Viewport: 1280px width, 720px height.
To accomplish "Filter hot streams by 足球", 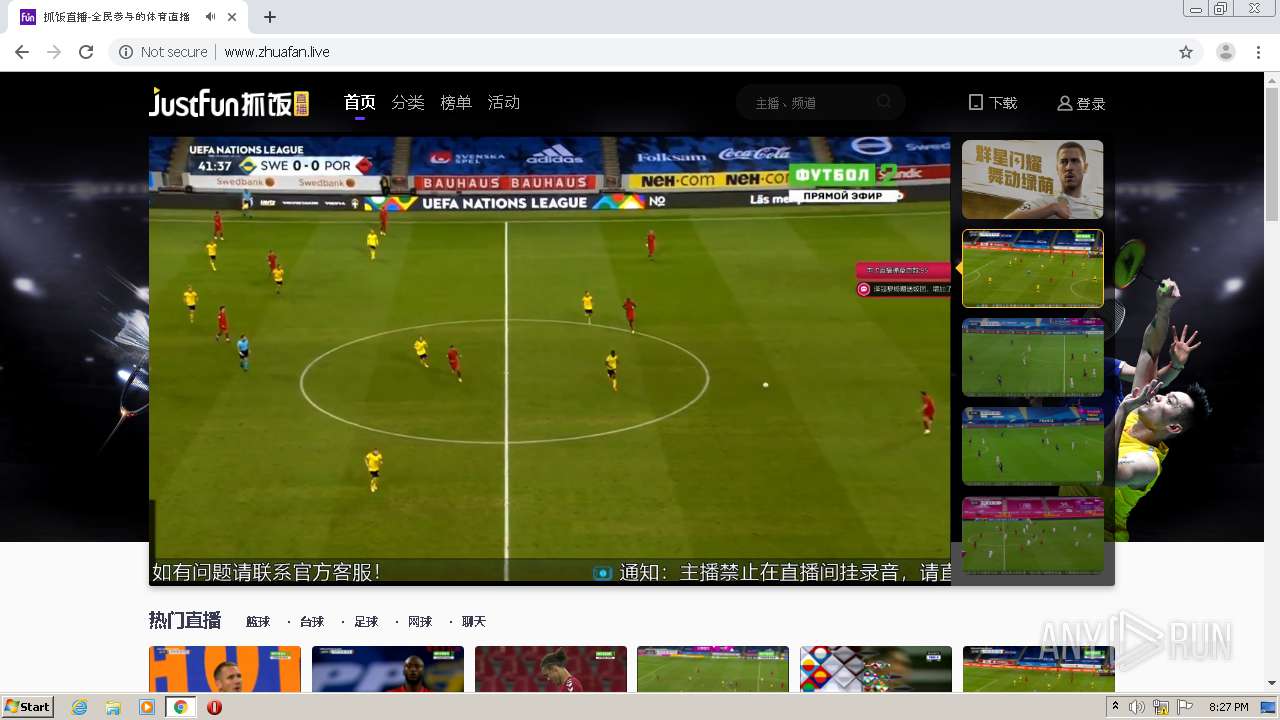I will pos(366,622).
